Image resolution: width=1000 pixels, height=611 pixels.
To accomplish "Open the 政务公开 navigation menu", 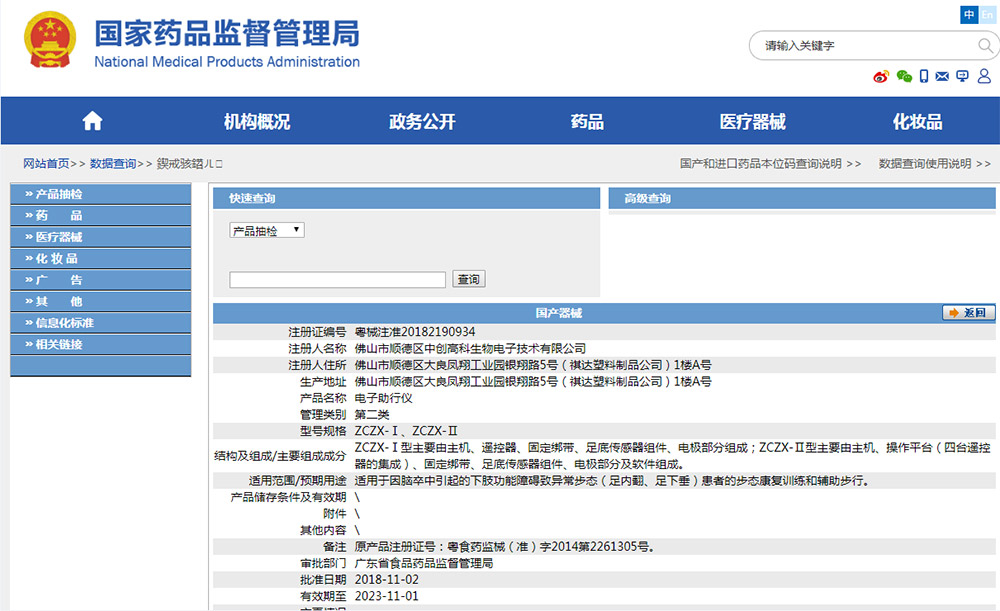I will 422,122.
